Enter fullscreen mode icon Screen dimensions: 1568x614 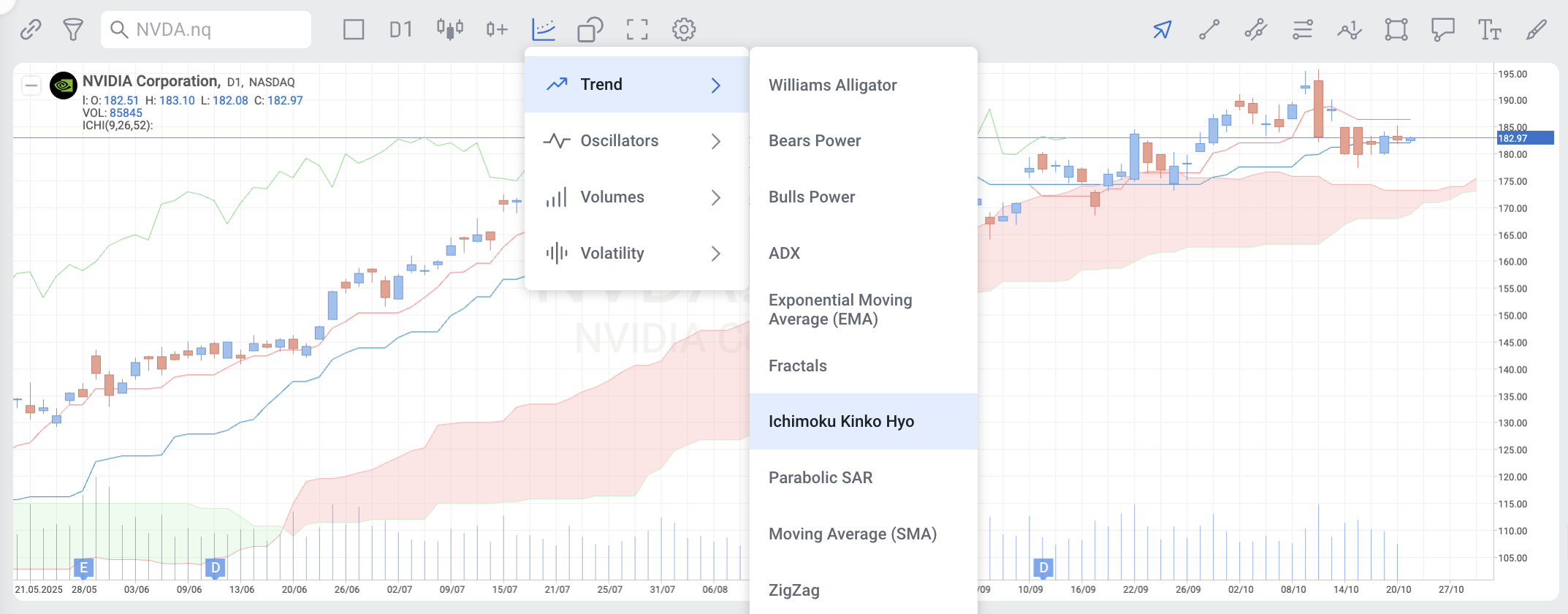click(x=637, y=30)
